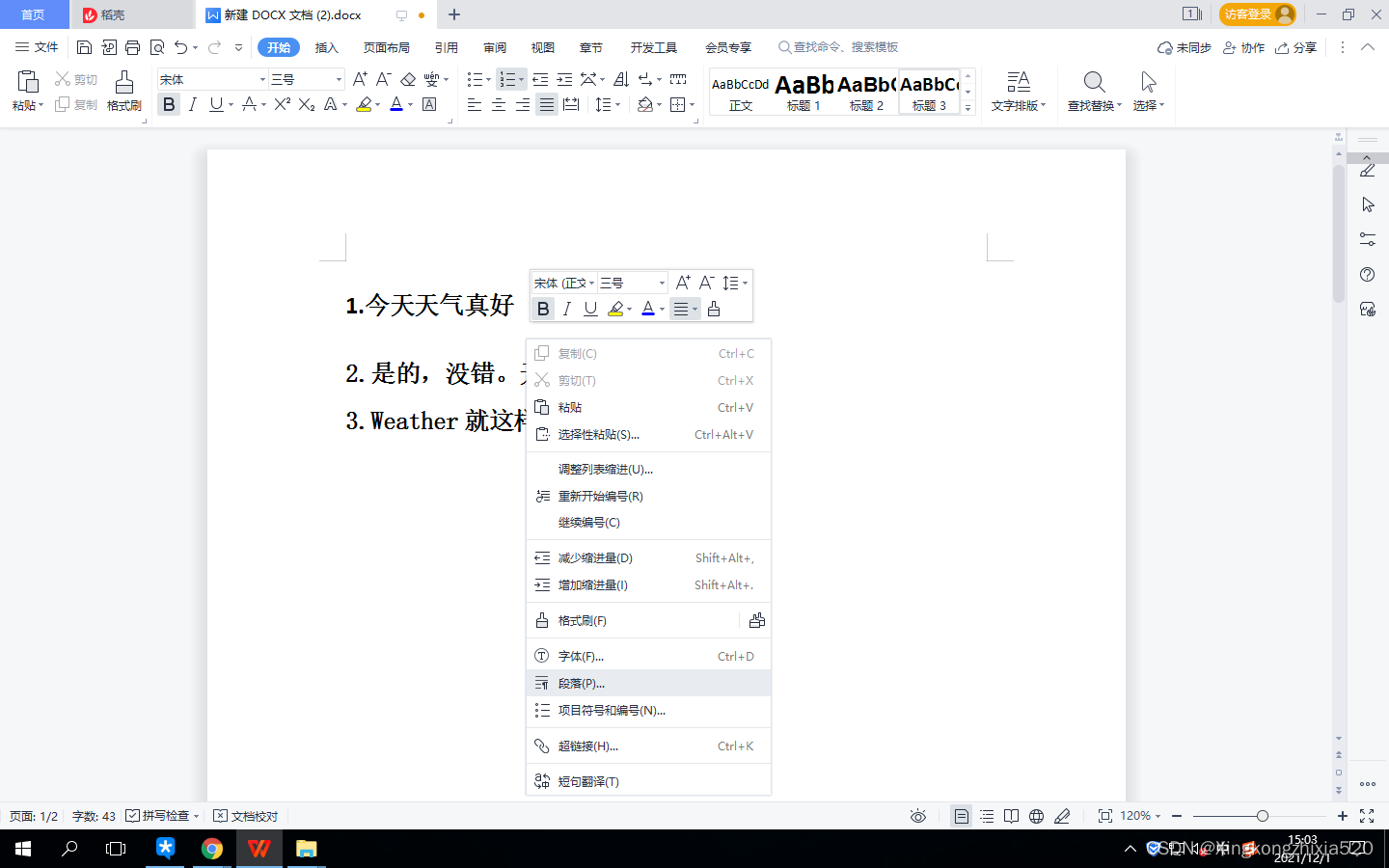The image size is (1389, 868).
Task: Enable eye protection mode in status bar
Action: point(916,816)
